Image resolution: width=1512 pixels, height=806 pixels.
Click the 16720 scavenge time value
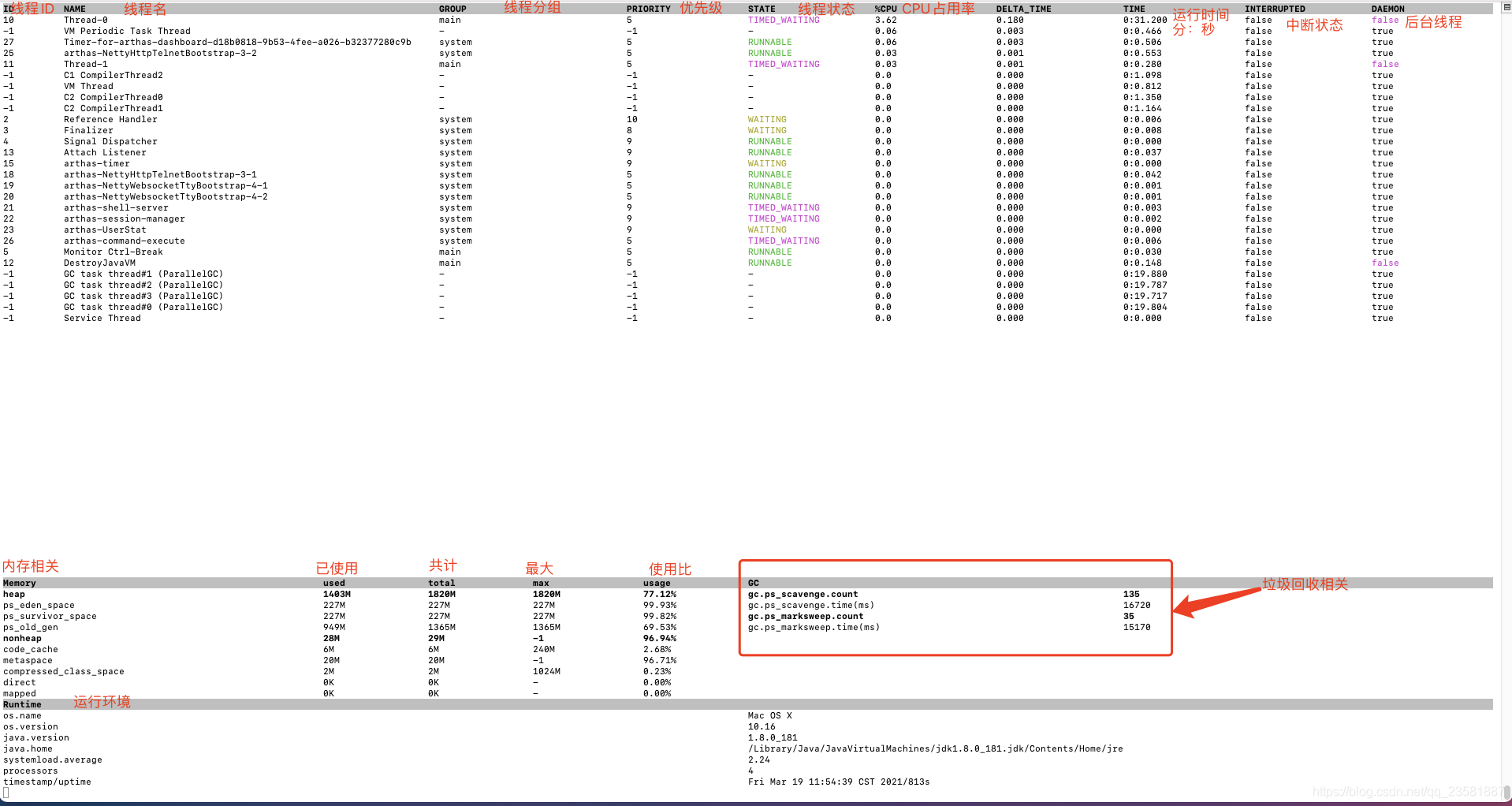click(1137, 606)
